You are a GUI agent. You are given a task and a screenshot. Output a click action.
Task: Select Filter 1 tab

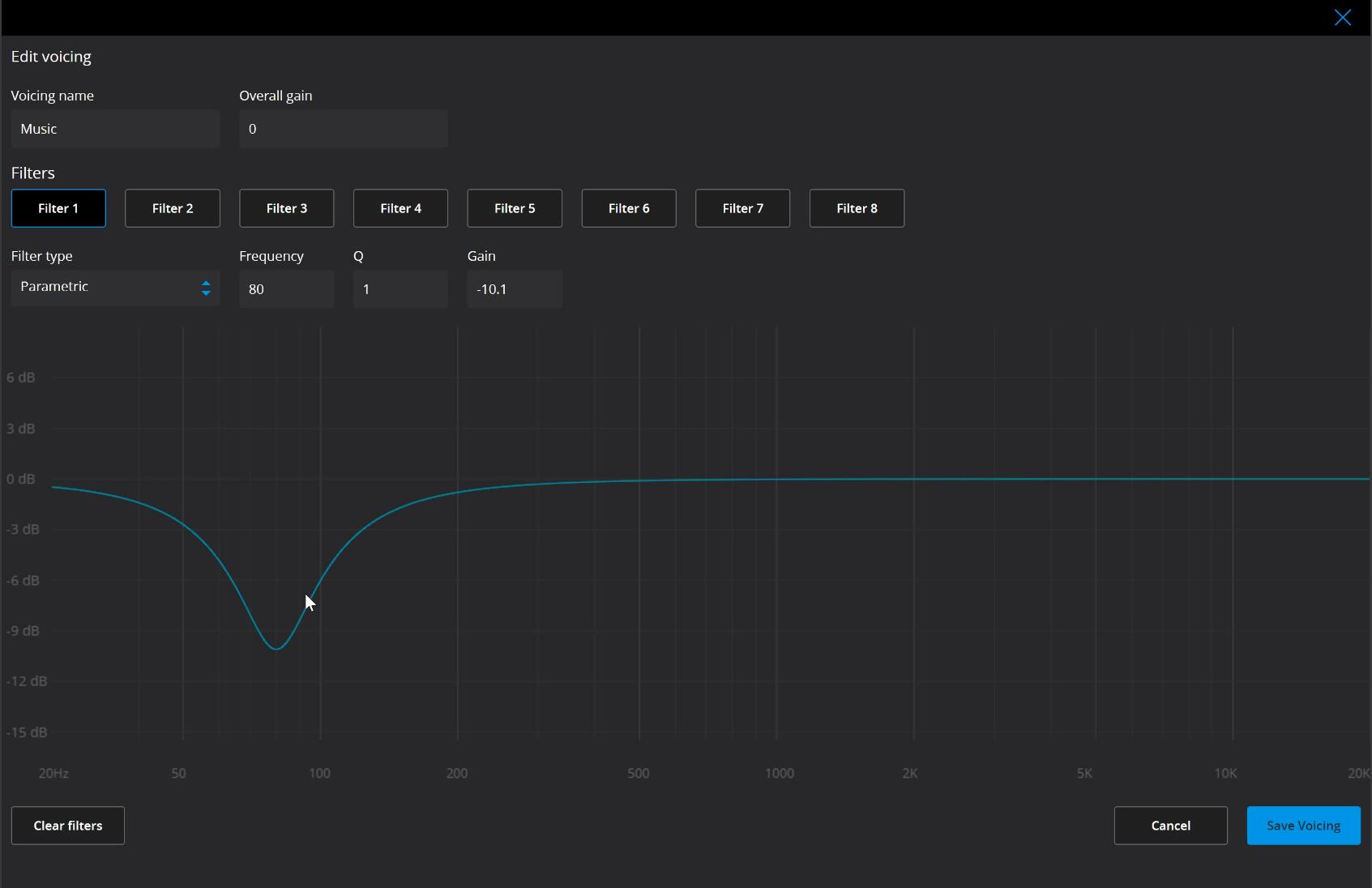point(58,208)
